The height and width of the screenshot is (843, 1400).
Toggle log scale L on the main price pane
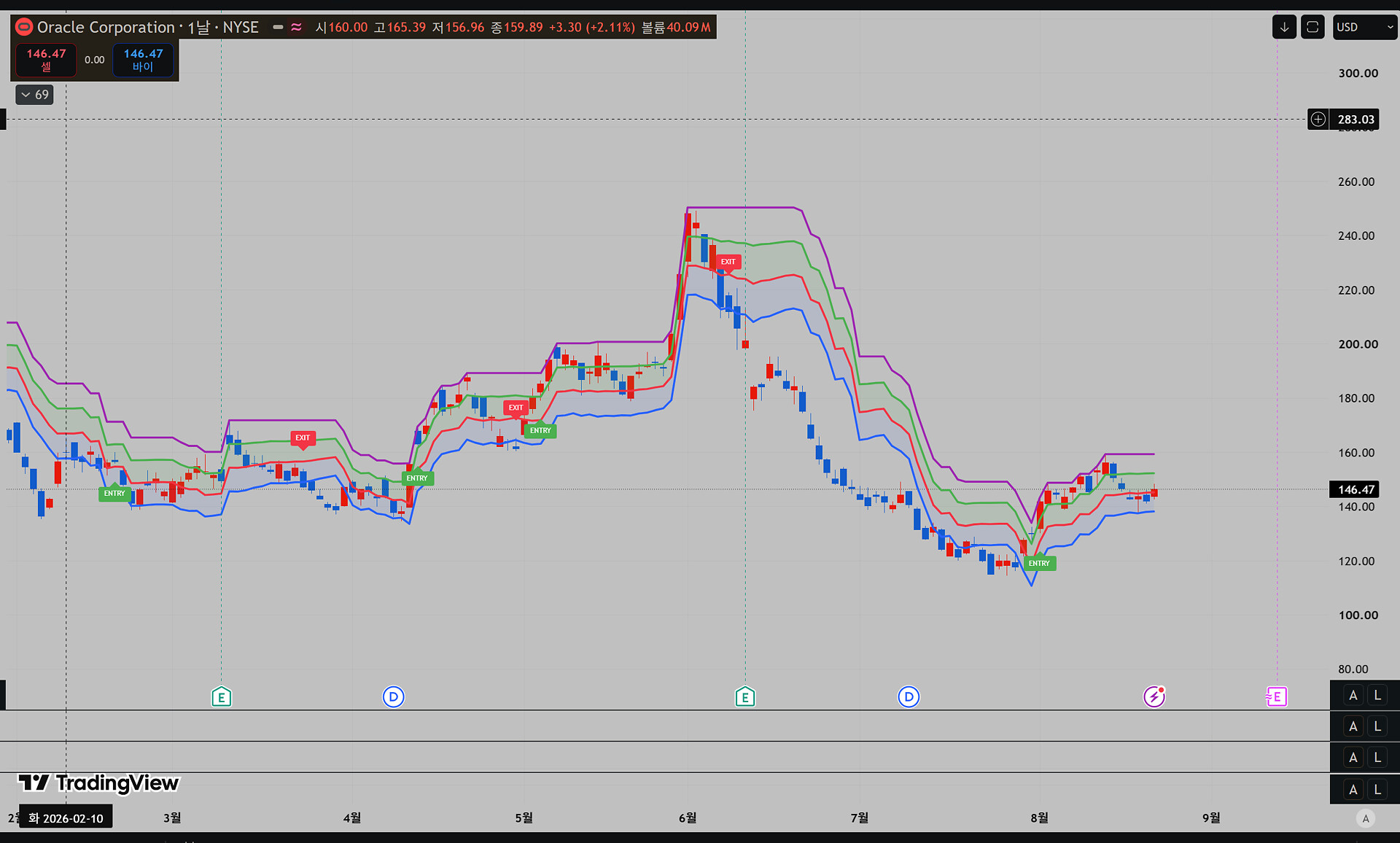click(1377, 696)
